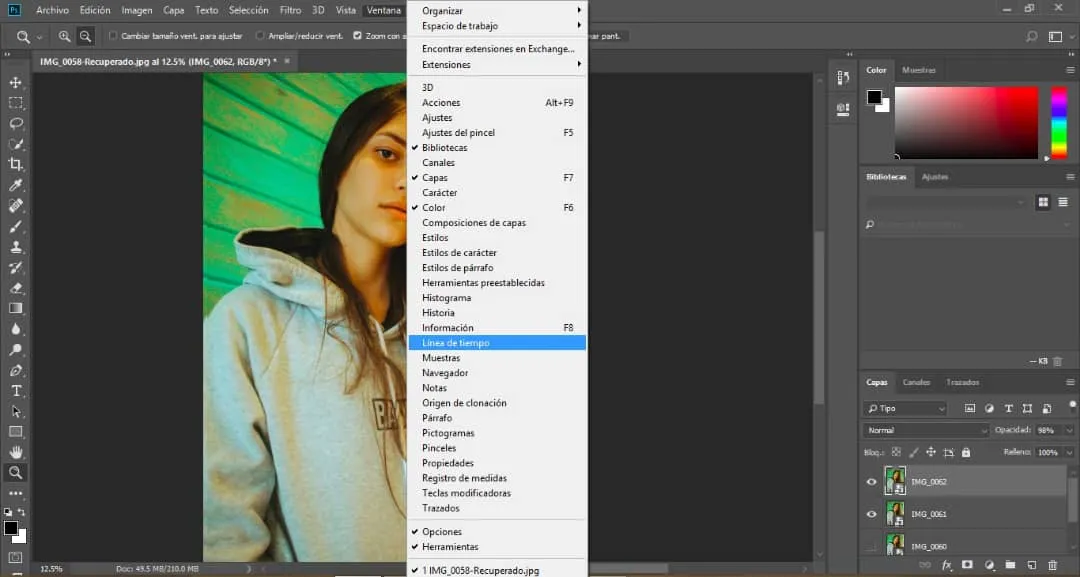This screenshot has height=577, width=1080.
Task: Select the Move tool
Action: coord(15,83)
